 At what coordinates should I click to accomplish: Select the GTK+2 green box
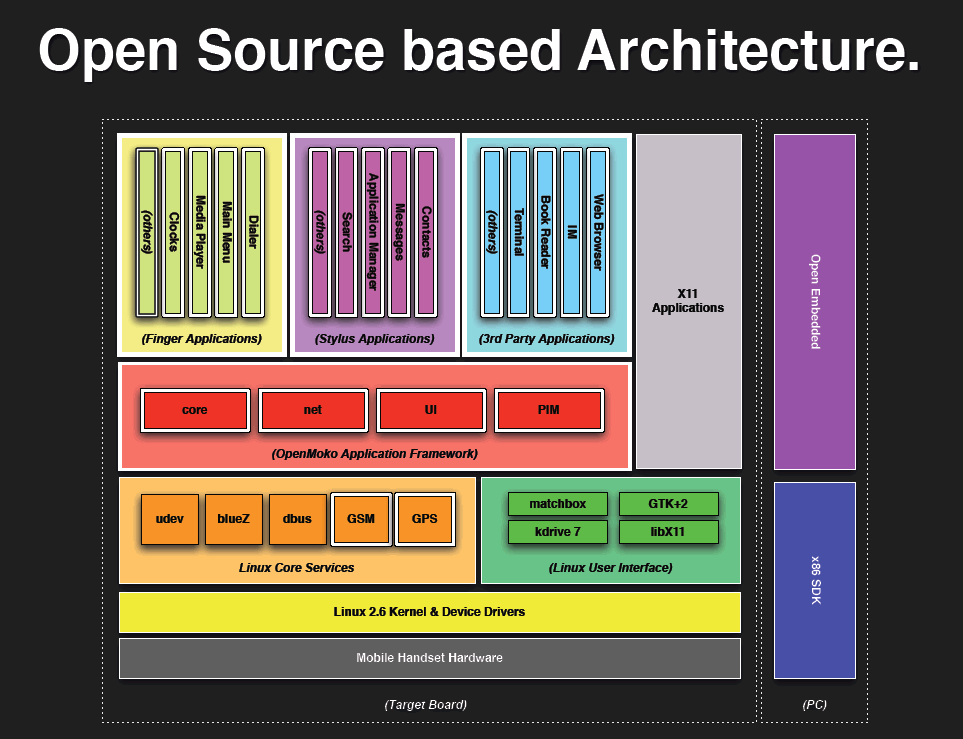[668, 504]
